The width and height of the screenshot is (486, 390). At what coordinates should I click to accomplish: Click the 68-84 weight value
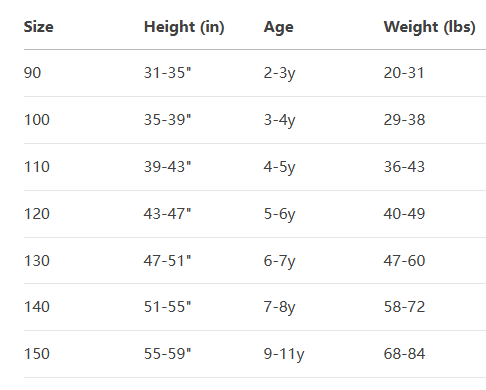tap(404, 354)
